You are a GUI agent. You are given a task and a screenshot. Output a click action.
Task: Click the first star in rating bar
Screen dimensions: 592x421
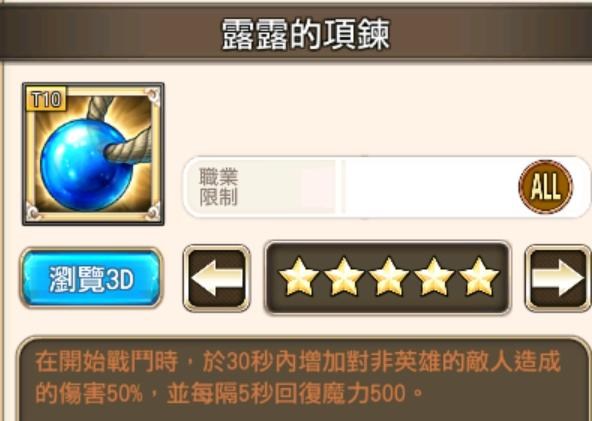(298, 277)
